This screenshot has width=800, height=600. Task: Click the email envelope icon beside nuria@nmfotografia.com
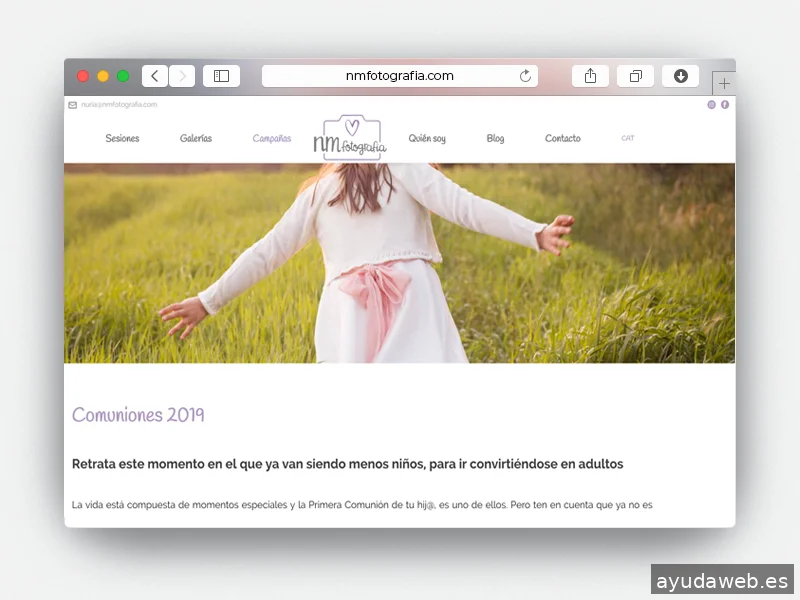coord(70,104)
